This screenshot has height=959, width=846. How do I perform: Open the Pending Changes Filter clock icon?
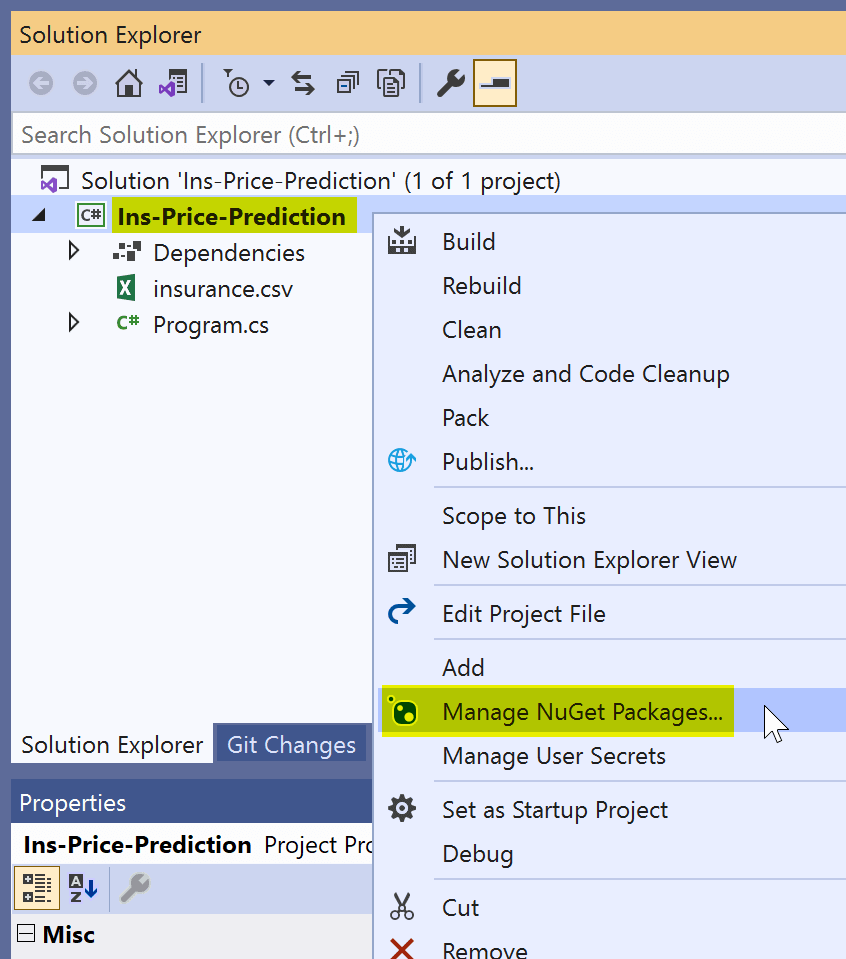tap(236, 83)
